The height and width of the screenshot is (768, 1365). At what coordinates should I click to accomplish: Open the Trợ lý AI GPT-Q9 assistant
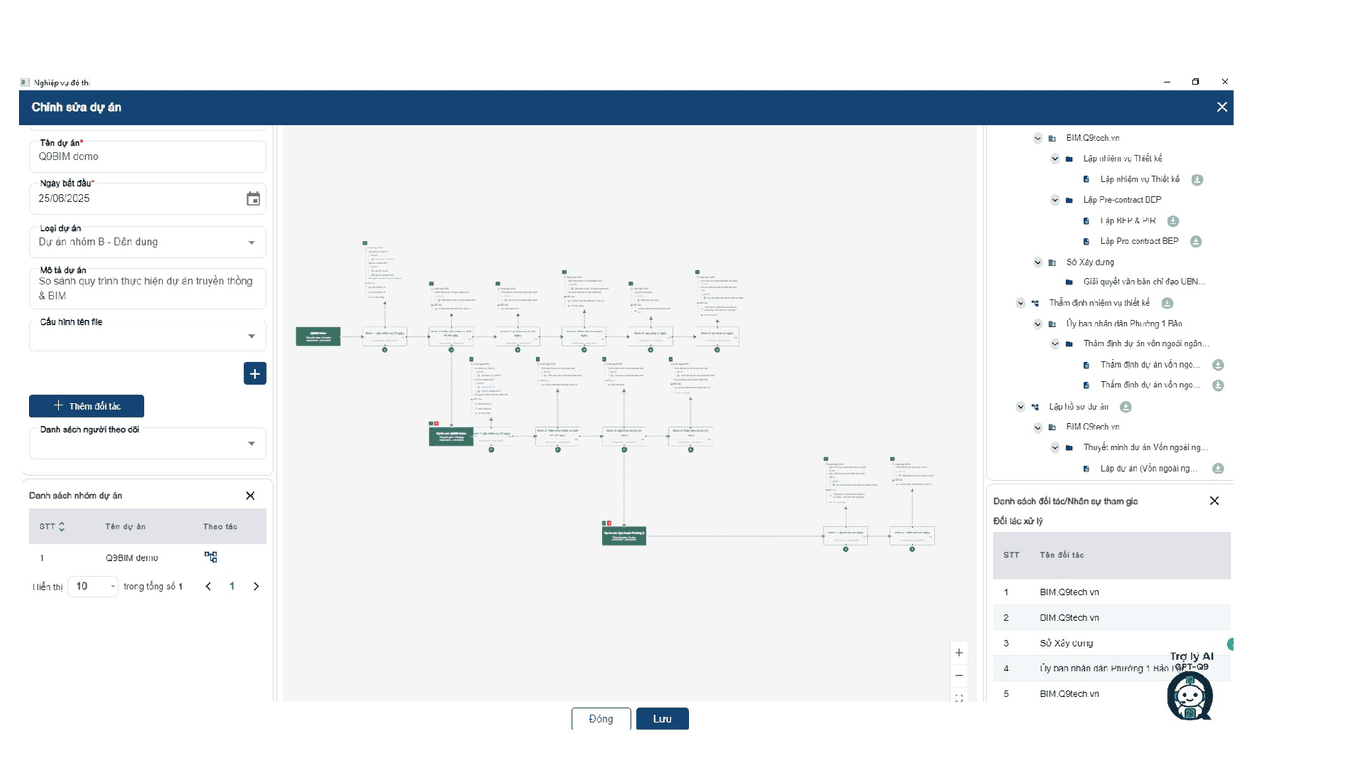(1189, 694)
